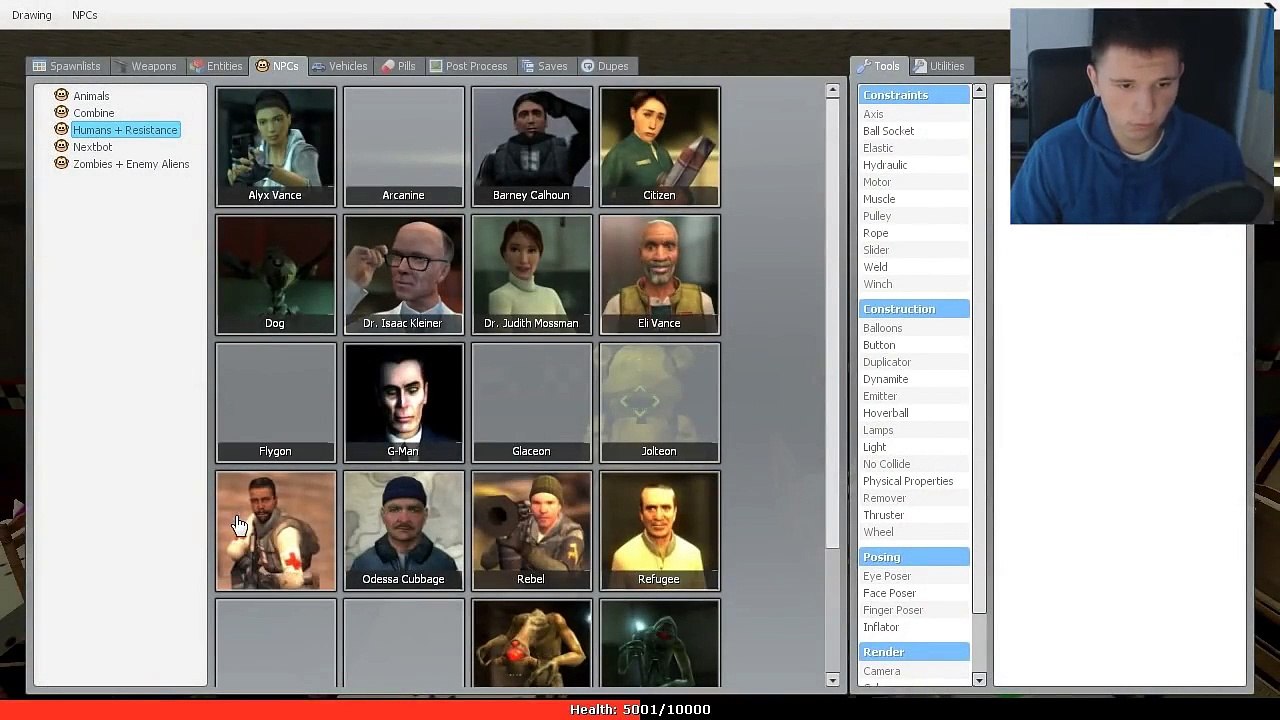Collapse the Construction tool category
The height and width of the screenshot is (720, 1280).
point(914,309)
